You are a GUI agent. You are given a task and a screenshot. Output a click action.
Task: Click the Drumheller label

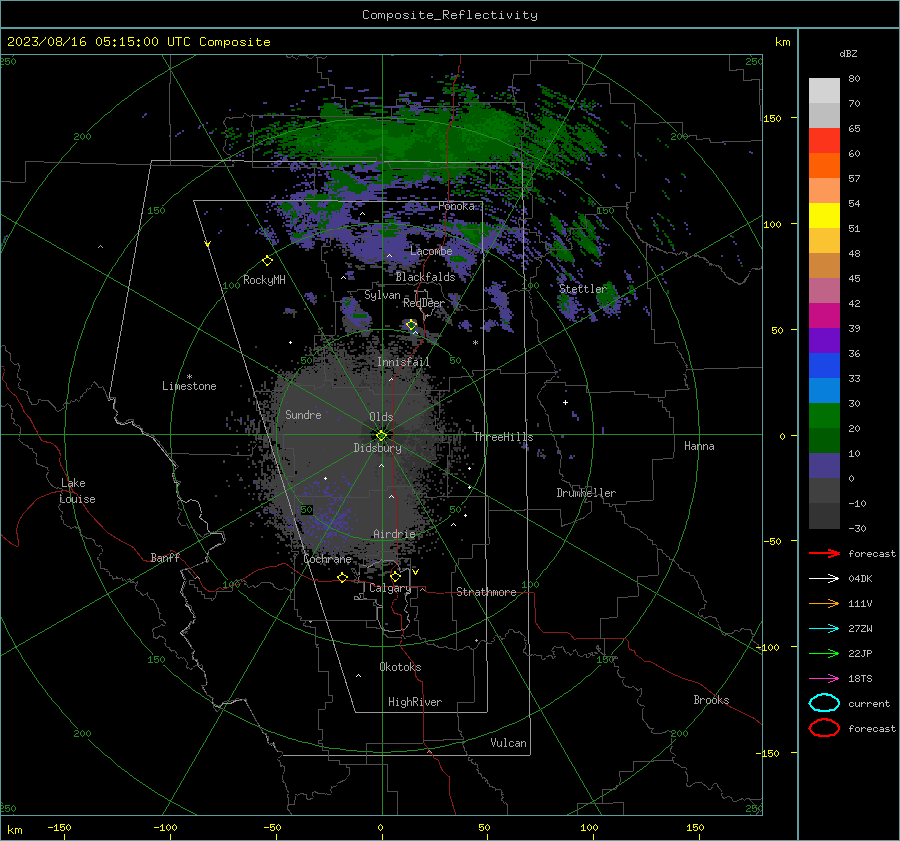(x=586, y=493)
